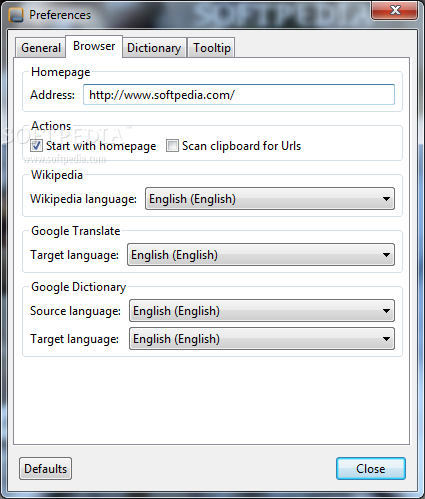Enable Scan clipboard for Urls
Screen dimensions: 425x499
[x=172, y=146]
